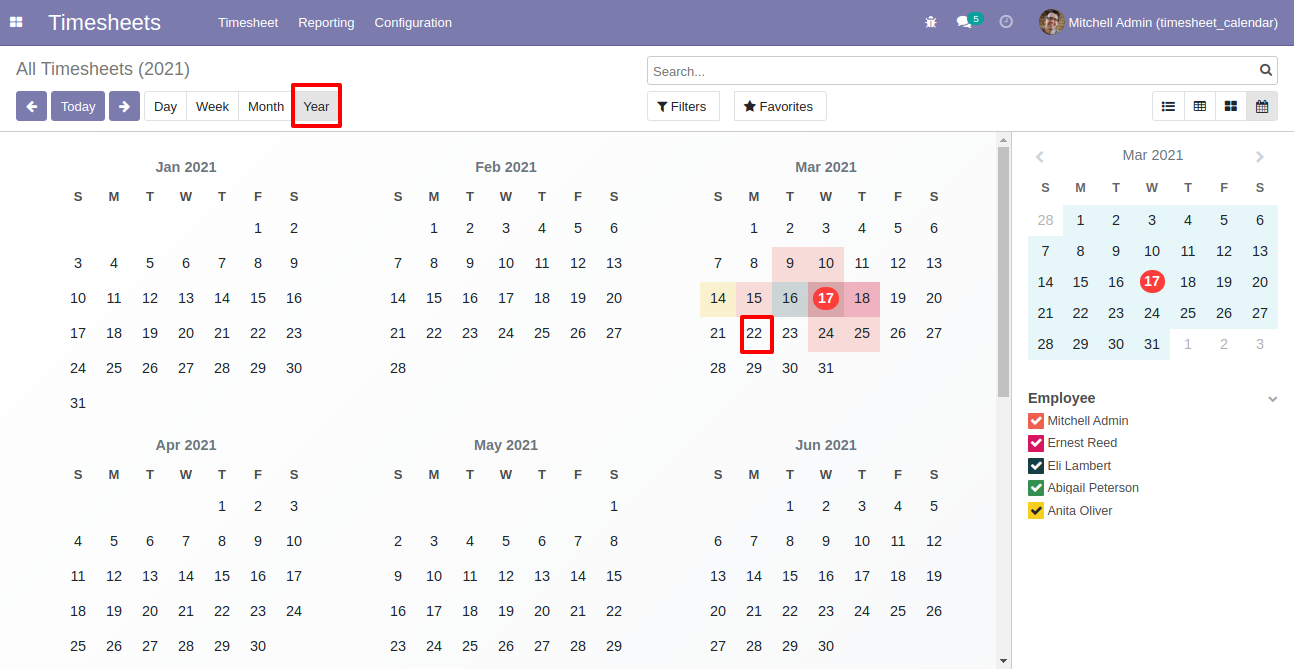1294x669 pixels.
Task: Select May 1 in year calendar
Action: click(614, 506)
